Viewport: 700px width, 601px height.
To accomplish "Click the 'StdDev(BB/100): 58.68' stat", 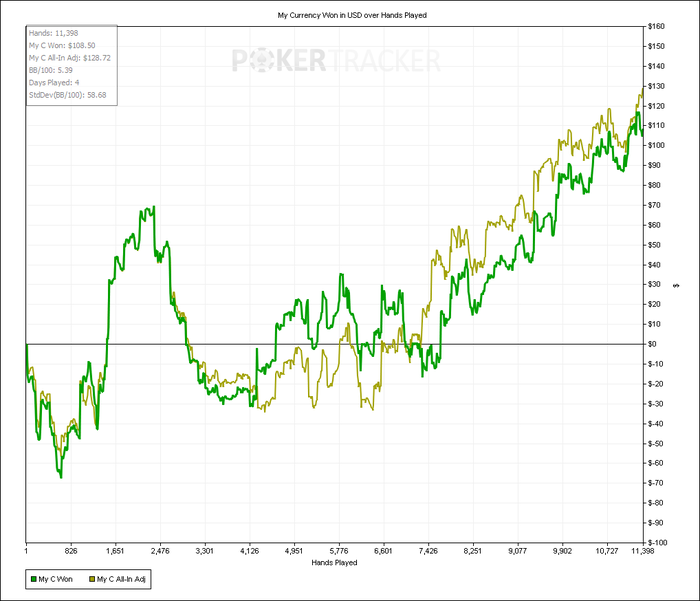I will tap(67, 95).
